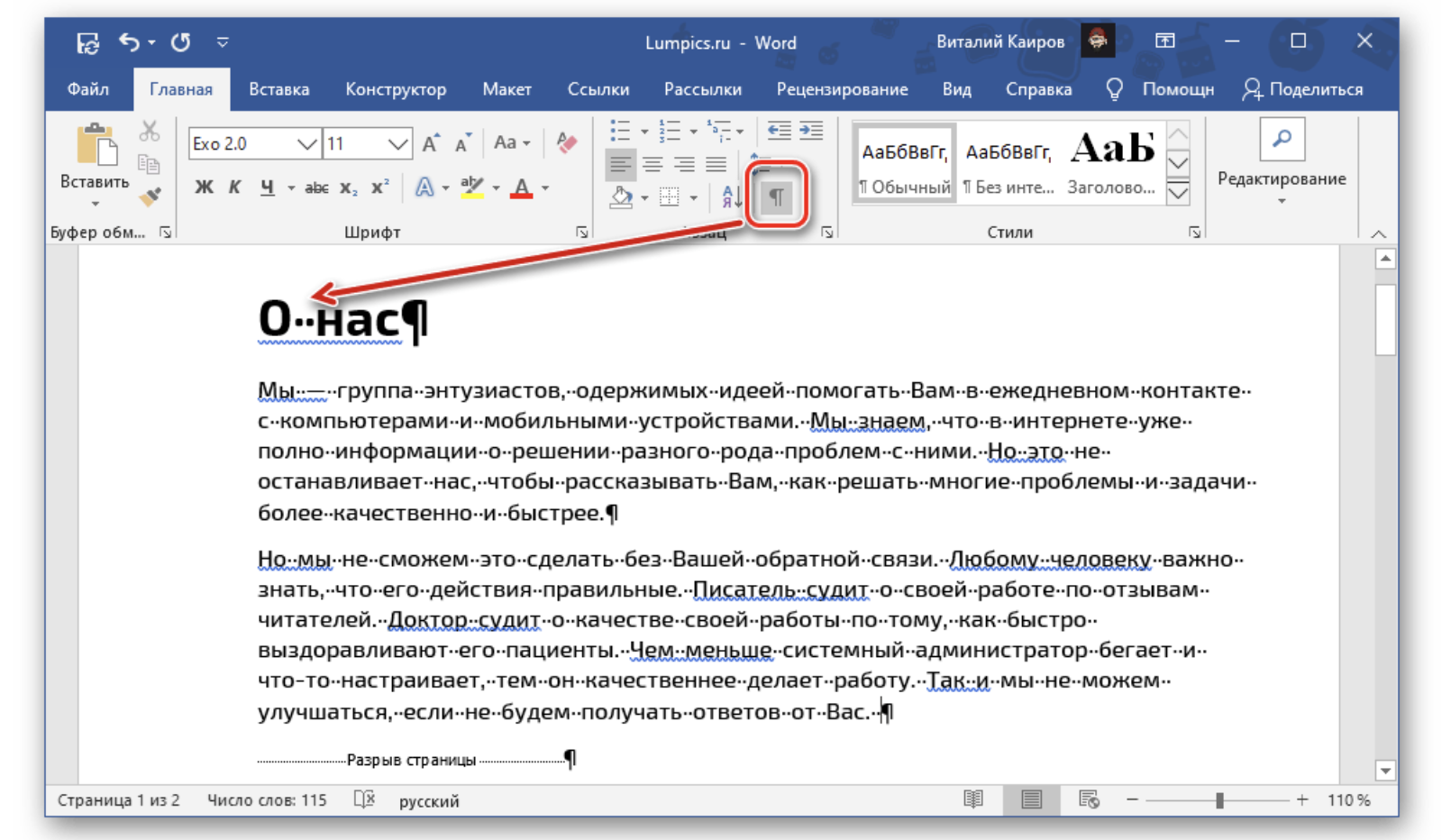Switch to the read mode view icon
The height and width of the screenshot is (840, 1442).
click(x=973, y=799)
